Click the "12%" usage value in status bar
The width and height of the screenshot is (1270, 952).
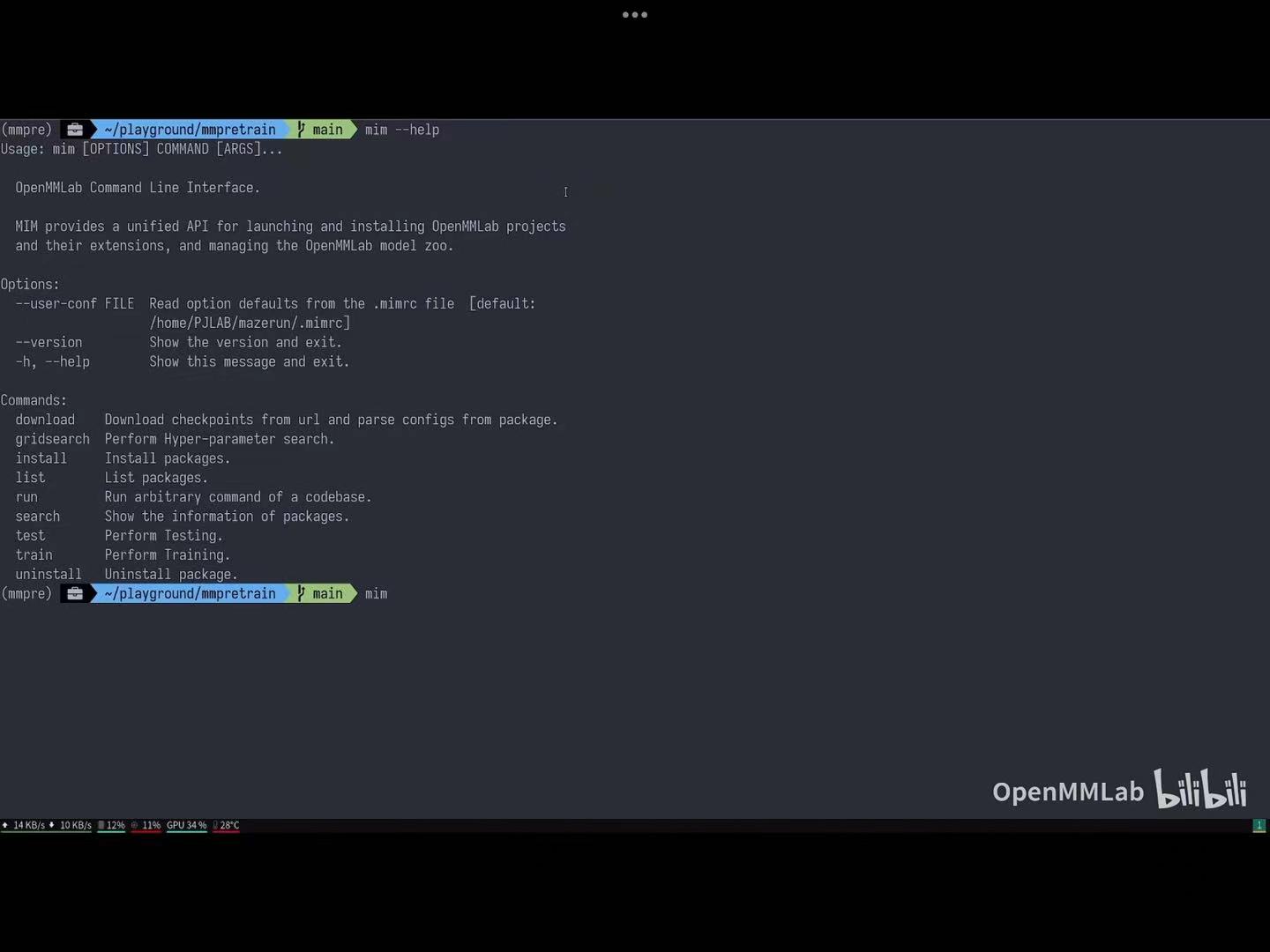116,826
